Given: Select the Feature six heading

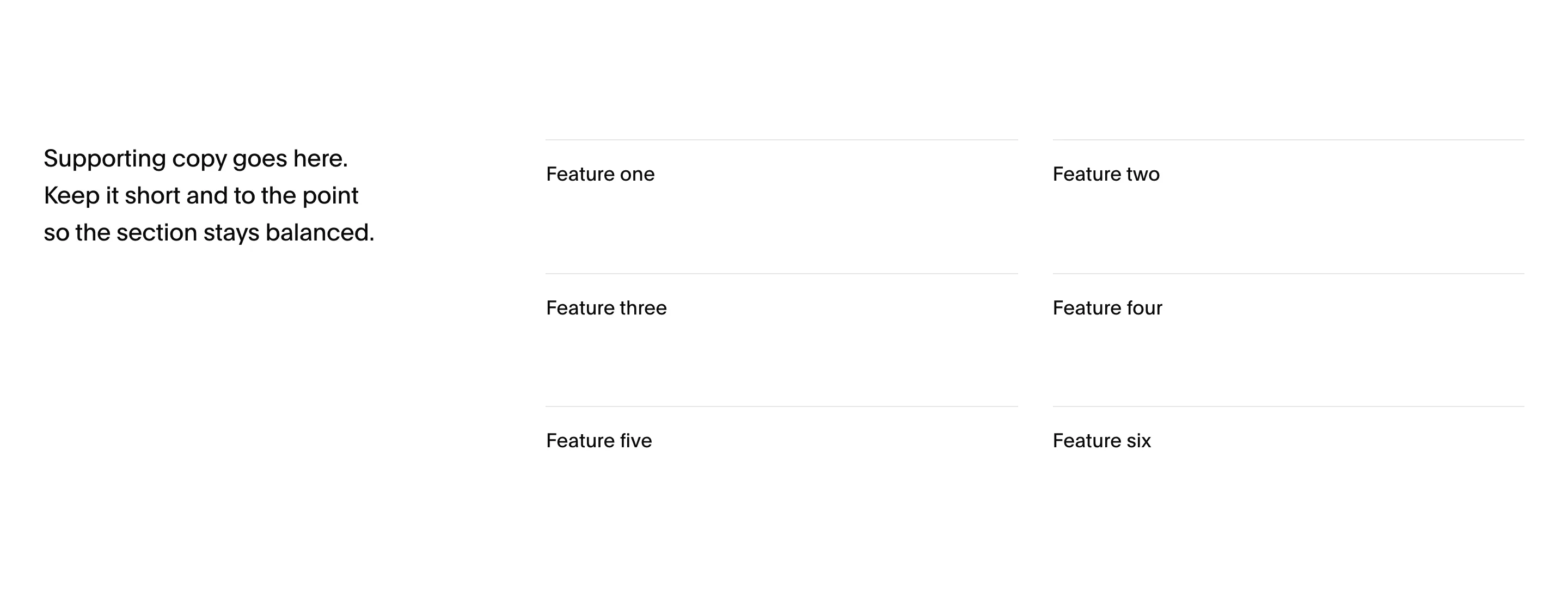Looking at the screenshot, I should point(1102,441).
